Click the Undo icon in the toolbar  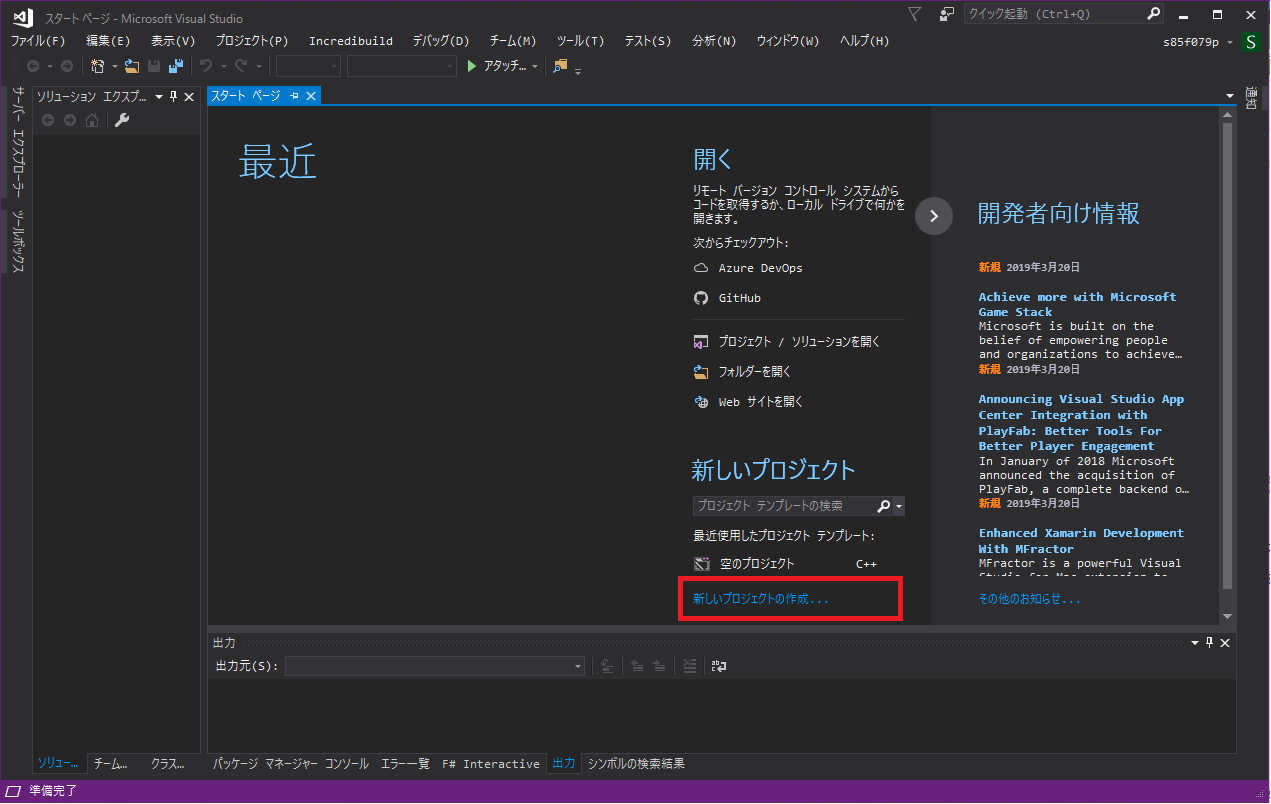point(205,66)
